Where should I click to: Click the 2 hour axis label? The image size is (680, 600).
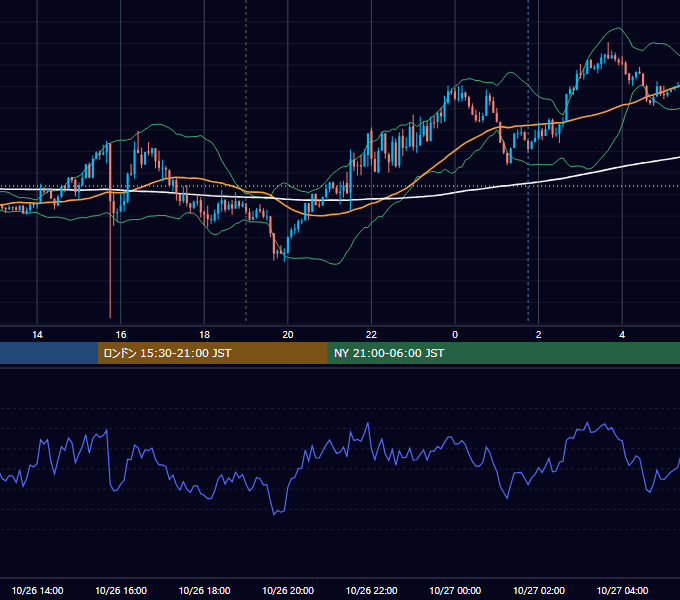click(539, 335)
